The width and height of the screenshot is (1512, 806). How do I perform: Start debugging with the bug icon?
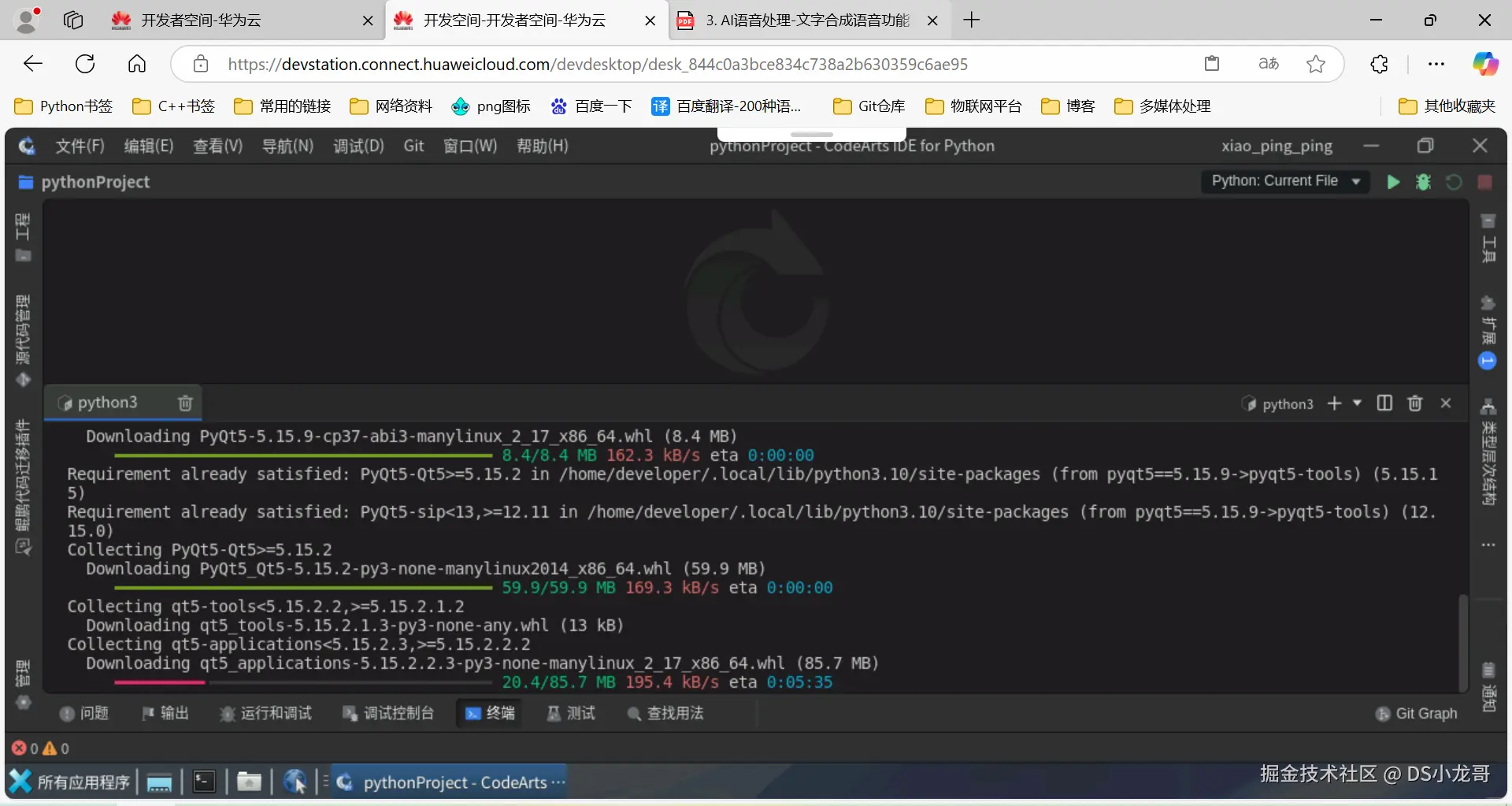click(x=1423, y=181)
